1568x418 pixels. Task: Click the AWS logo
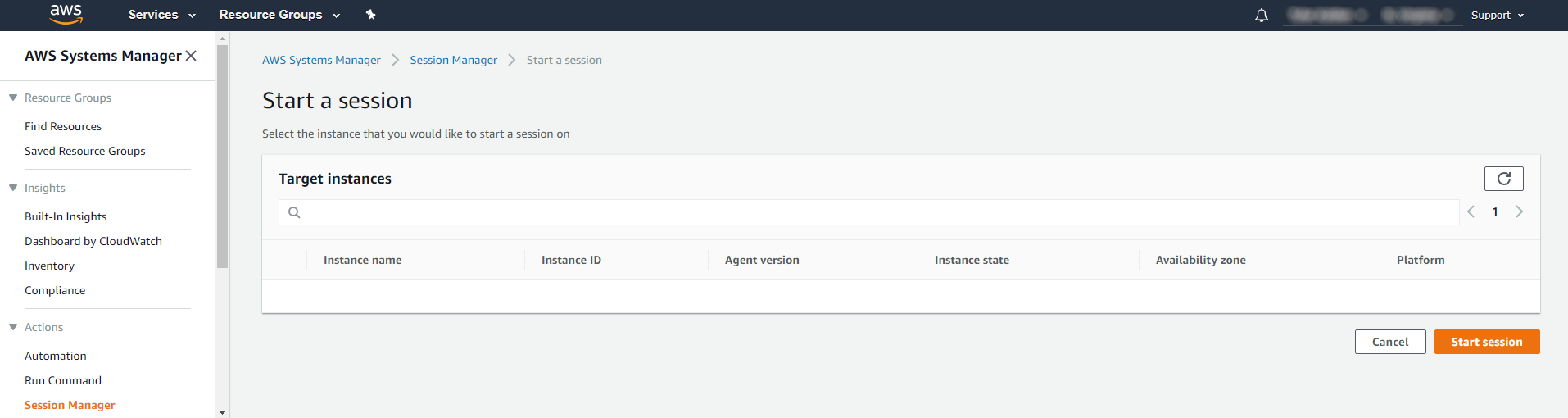click(66, 14)
